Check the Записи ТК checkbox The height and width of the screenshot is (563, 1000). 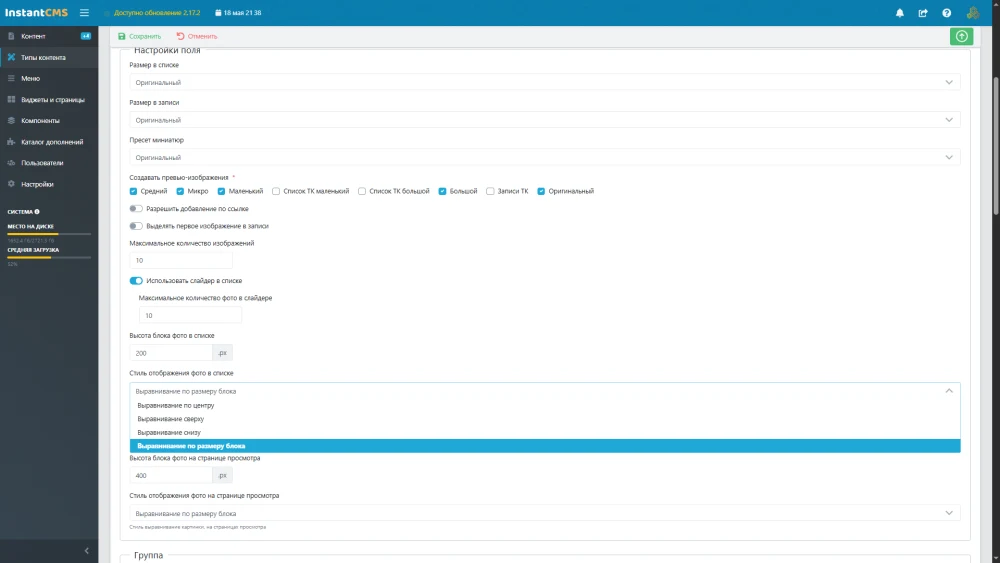[490, 191]
